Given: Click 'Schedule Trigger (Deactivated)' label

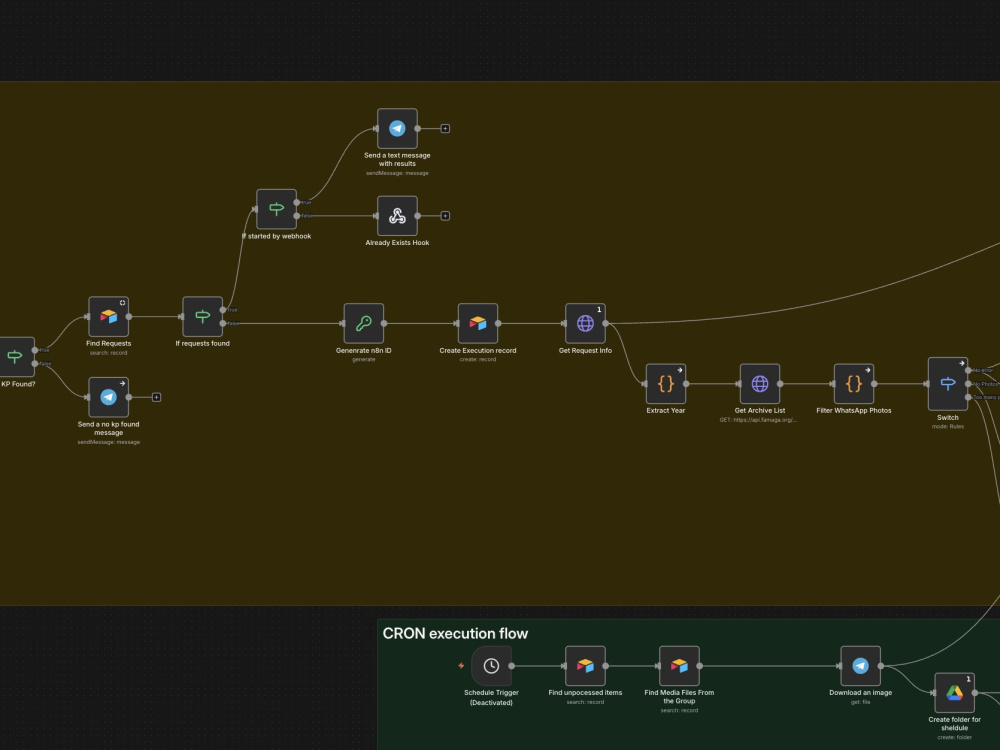Looking at the screenshot, I should pos(491,697).
